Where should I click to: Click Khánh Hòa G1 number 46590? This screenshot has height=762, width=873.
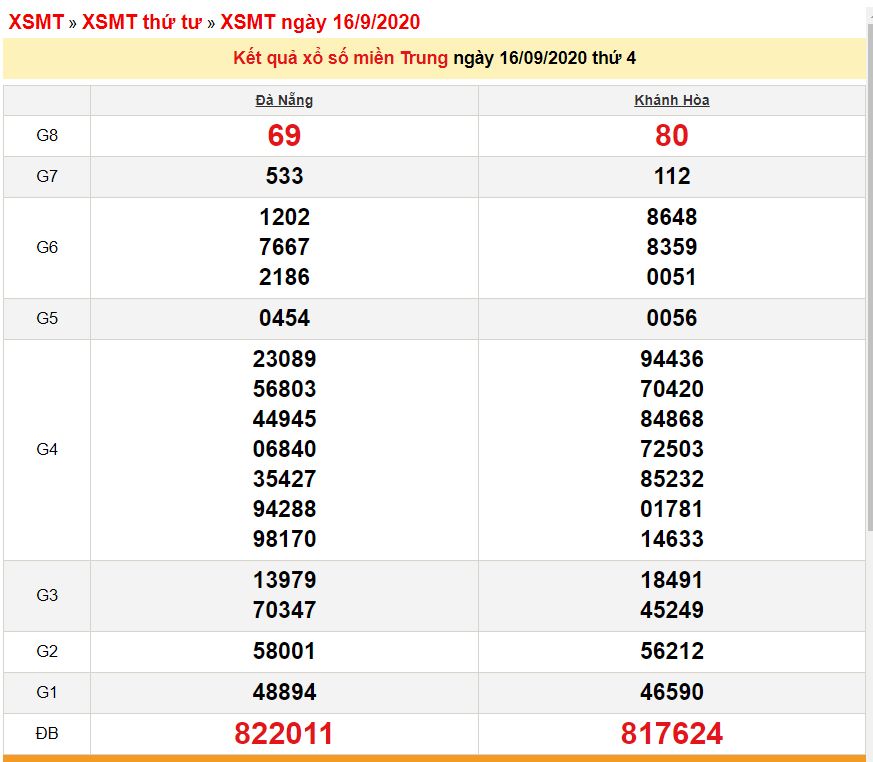click(672, 692)
